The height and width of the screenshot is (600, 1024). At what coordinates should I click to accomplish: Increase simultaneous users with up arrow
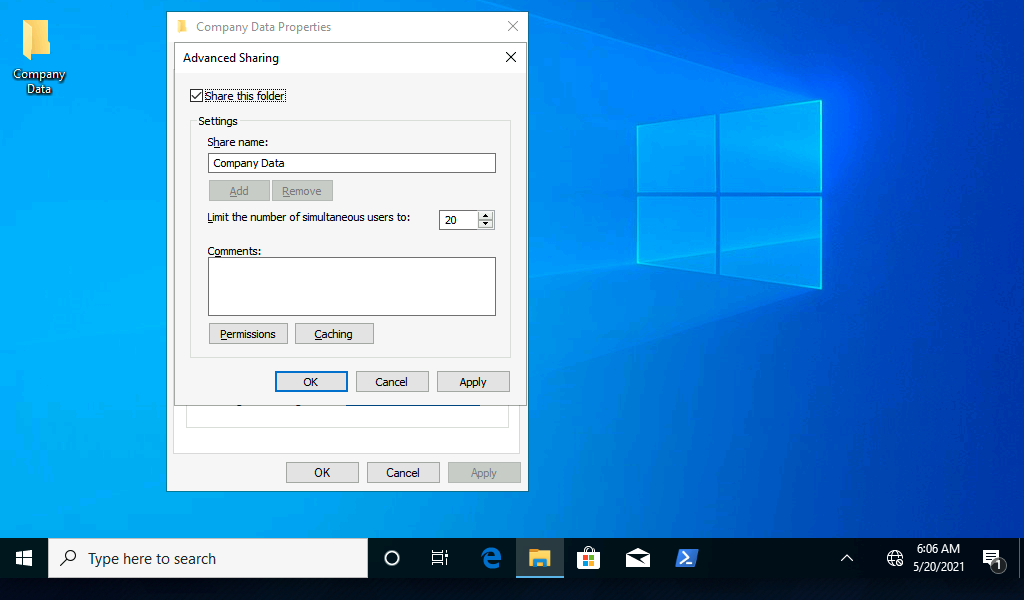(x=485, y=215)
